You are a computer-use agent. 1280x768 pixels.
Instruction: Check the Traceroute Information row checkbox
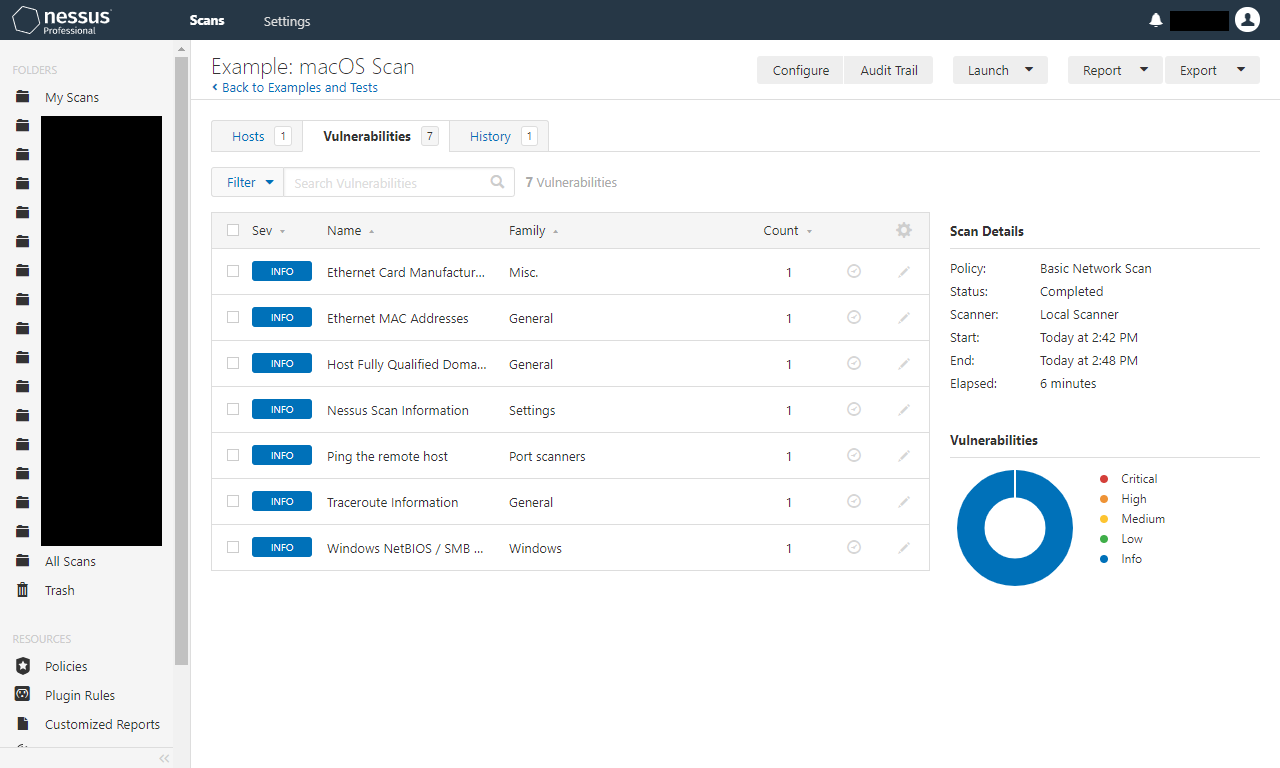pyautogui.click(x=233, y=501)
